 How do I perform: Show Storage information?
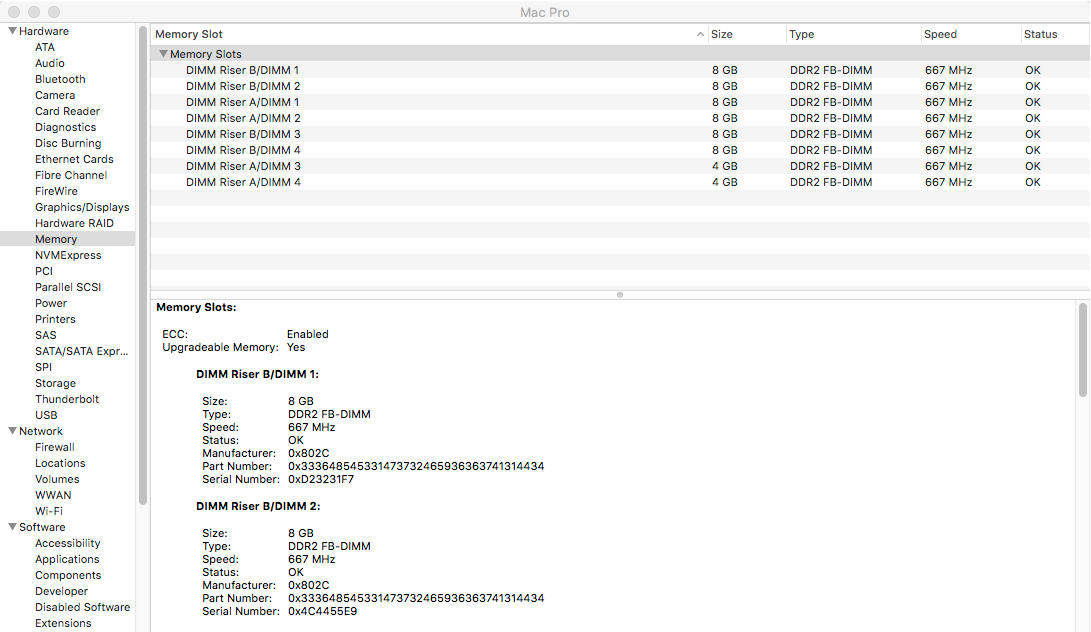(56, 383)
